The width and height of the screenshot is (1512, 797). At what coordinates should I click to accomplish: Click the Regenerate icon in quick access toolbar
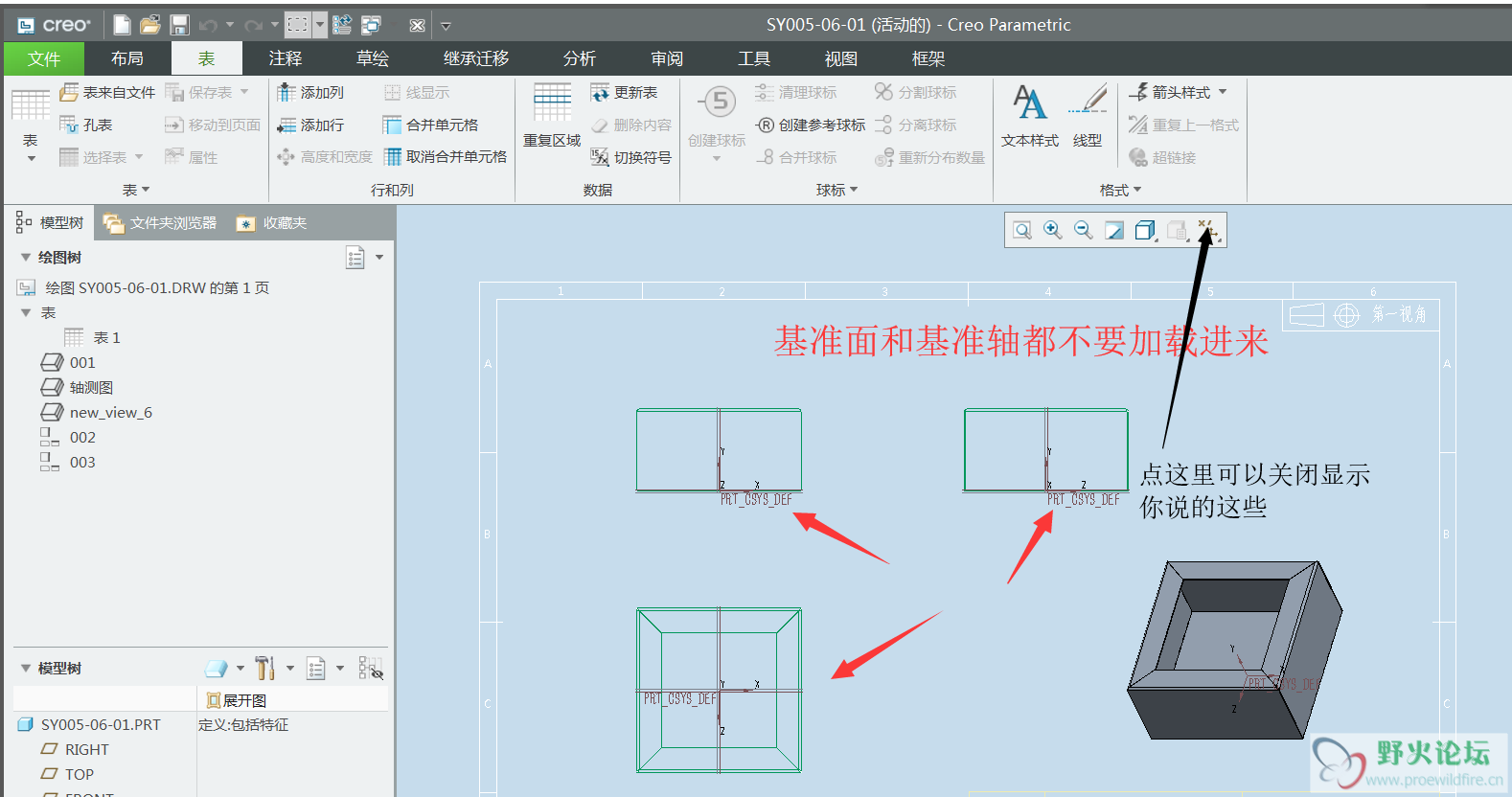(x=341, y=25)
